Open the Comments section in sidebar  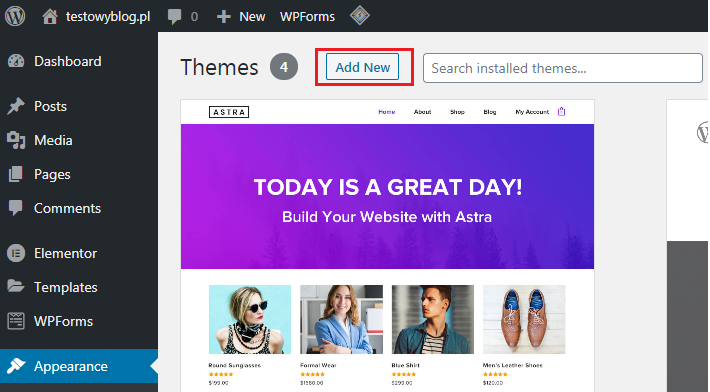tap(67, 208)
